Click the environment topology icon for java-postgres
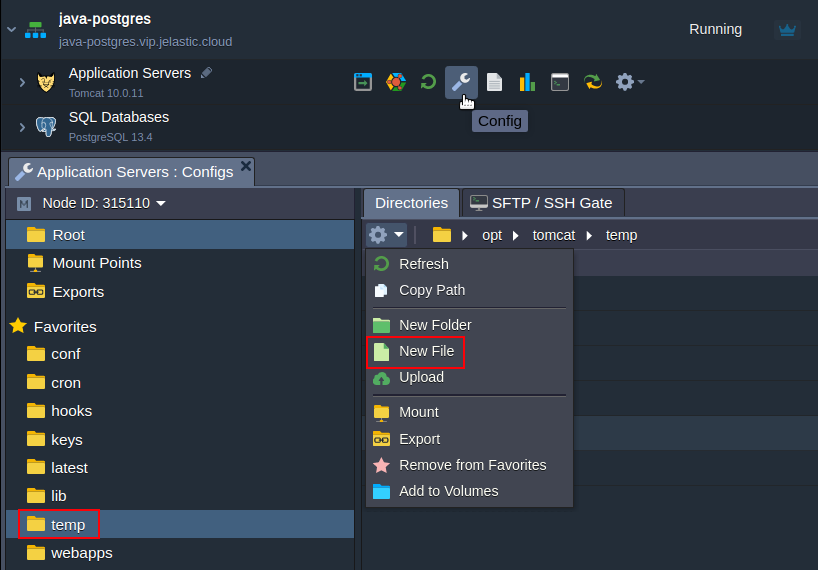The width and height of the screenshot is (818, 570). coord(35,30)
